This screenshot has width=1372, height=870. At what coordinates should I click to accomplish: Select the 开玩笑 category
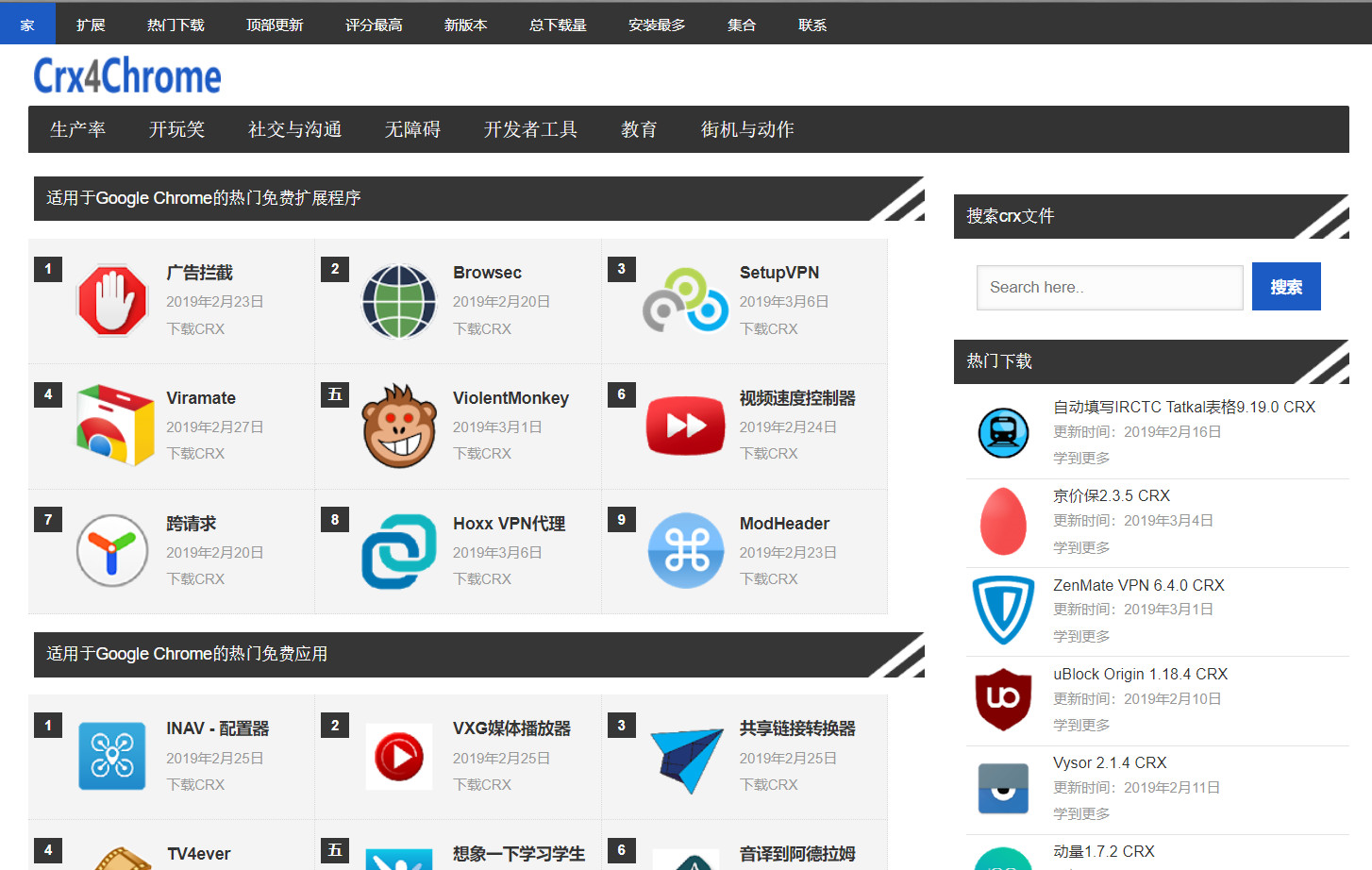pyautogui.click(x=176, y=129)
